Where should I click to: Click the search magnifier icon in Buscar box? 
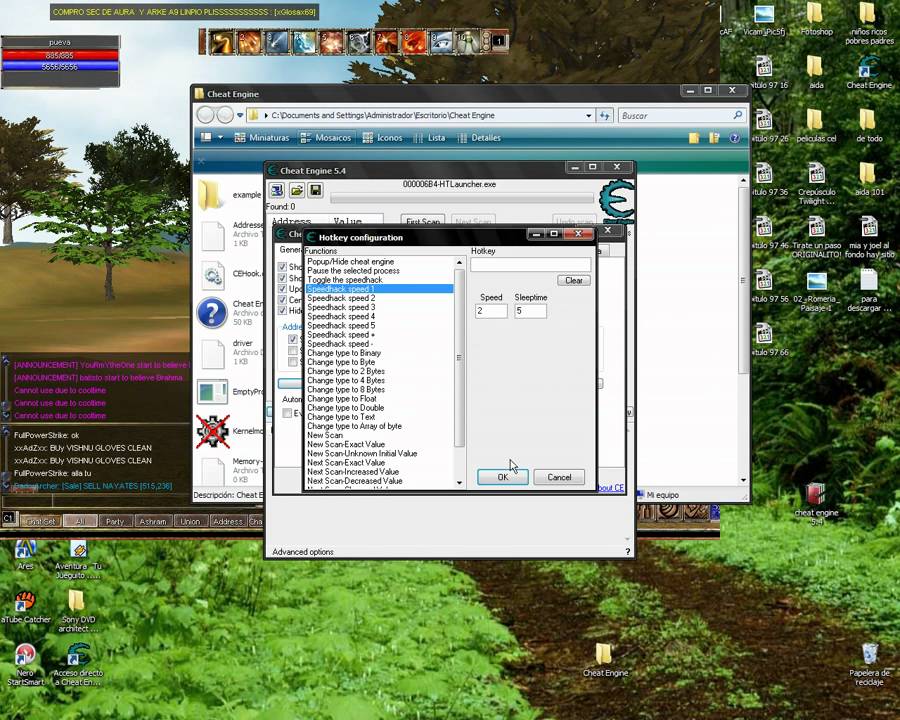click(x=738, y=115)
